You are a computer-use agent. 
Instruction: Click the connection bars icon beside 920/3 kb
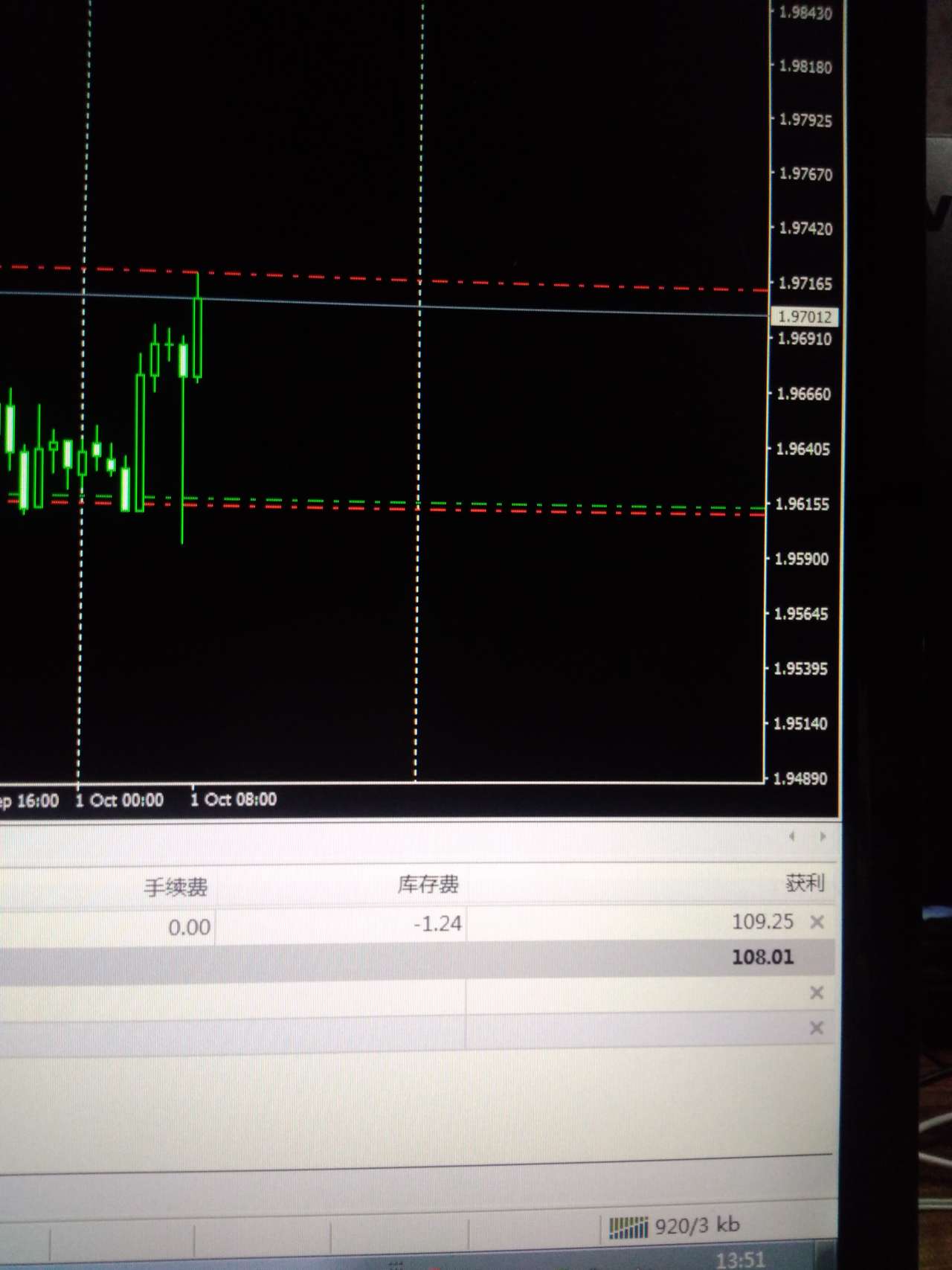(x=628, y=1228)
